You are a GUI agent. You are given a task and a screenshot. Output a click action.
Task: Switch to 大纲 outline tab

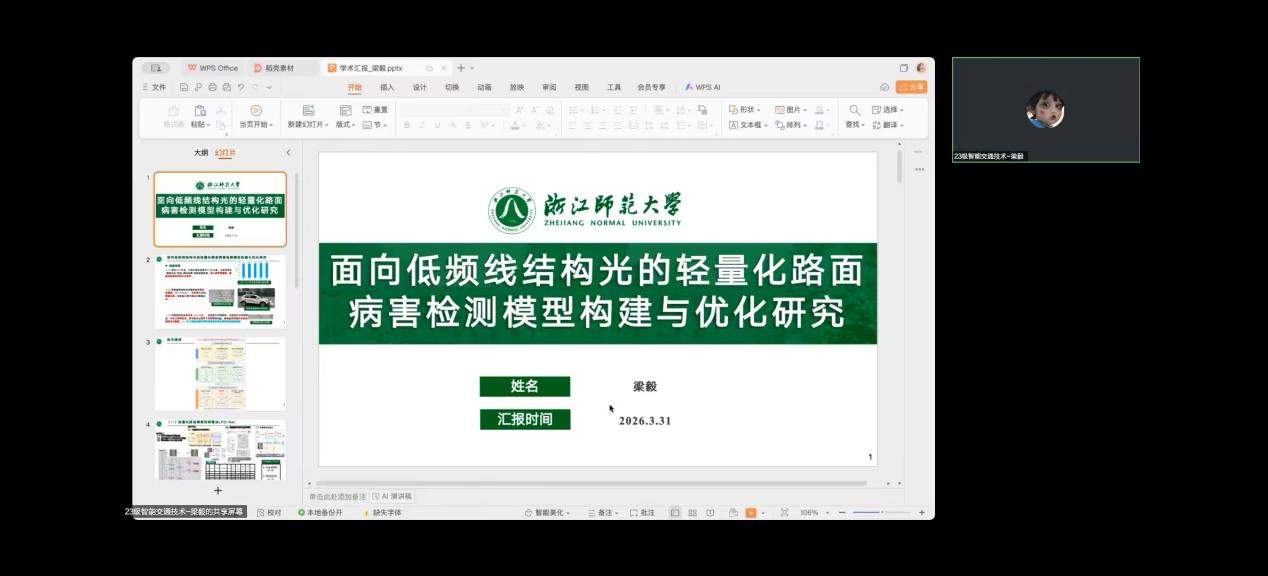(x=201, y=153)
